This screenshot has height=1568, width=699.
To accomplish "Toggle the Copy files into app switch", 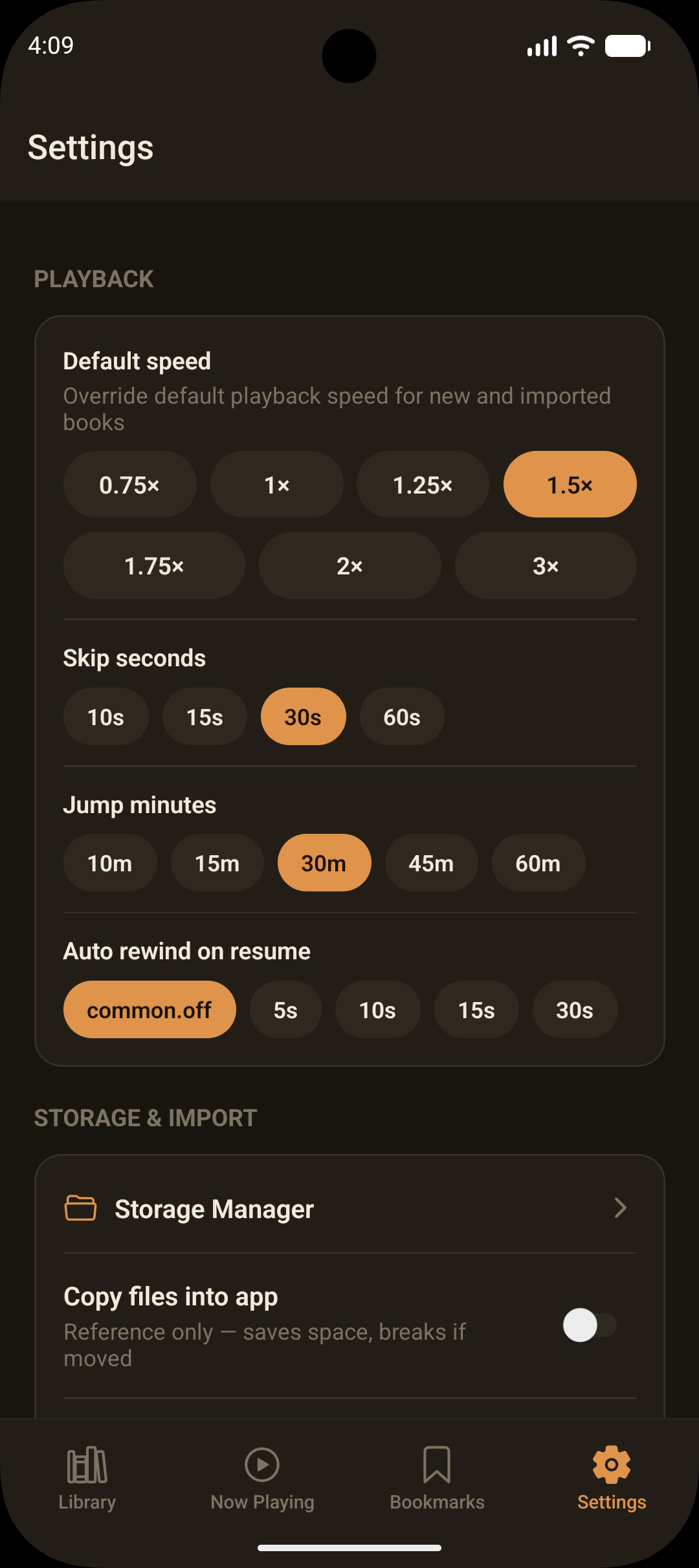I will tap(590, 1325).
